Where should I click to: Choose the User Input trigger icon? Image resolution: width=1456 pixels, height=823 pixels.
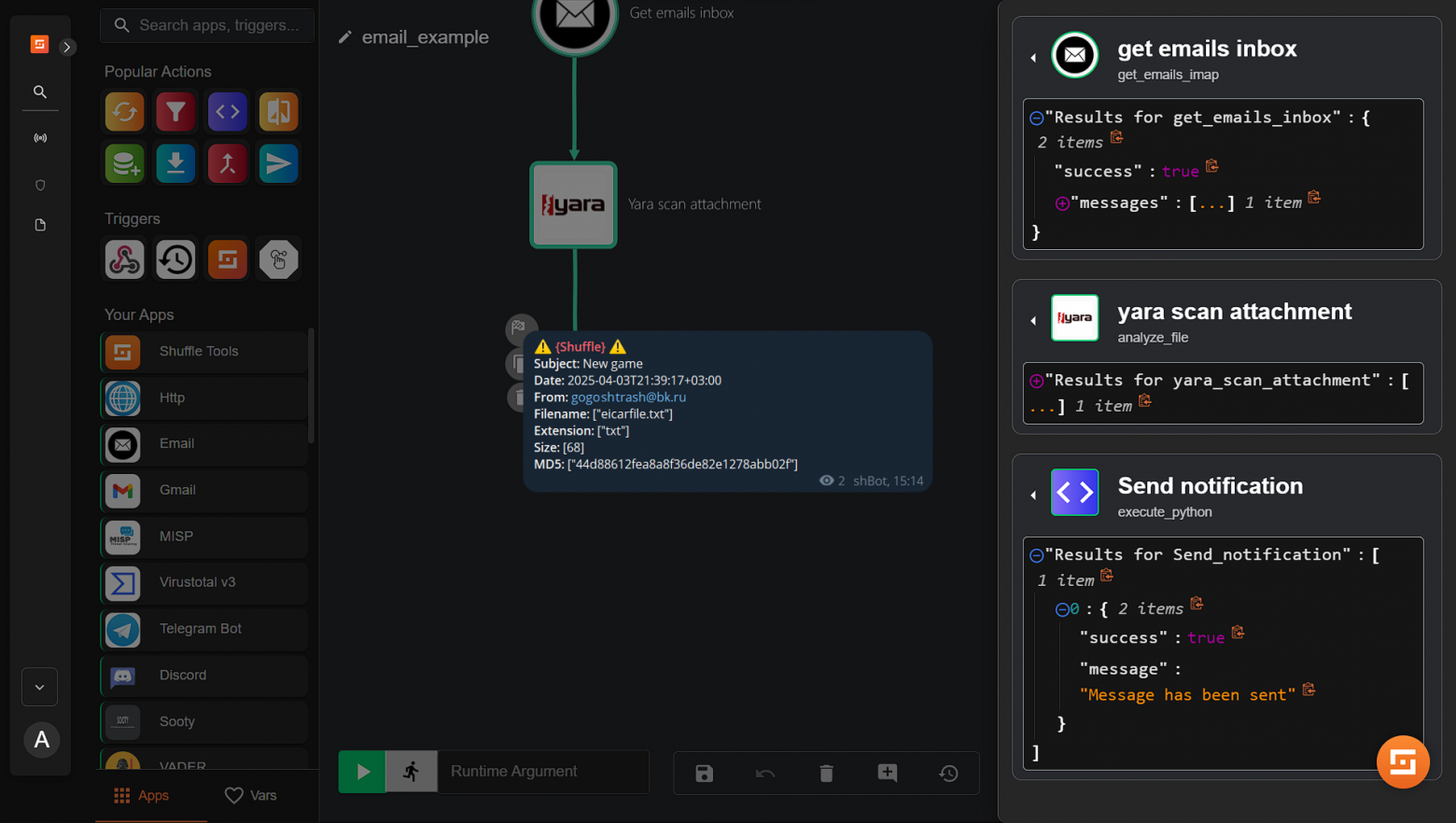(x=278, y=259)
